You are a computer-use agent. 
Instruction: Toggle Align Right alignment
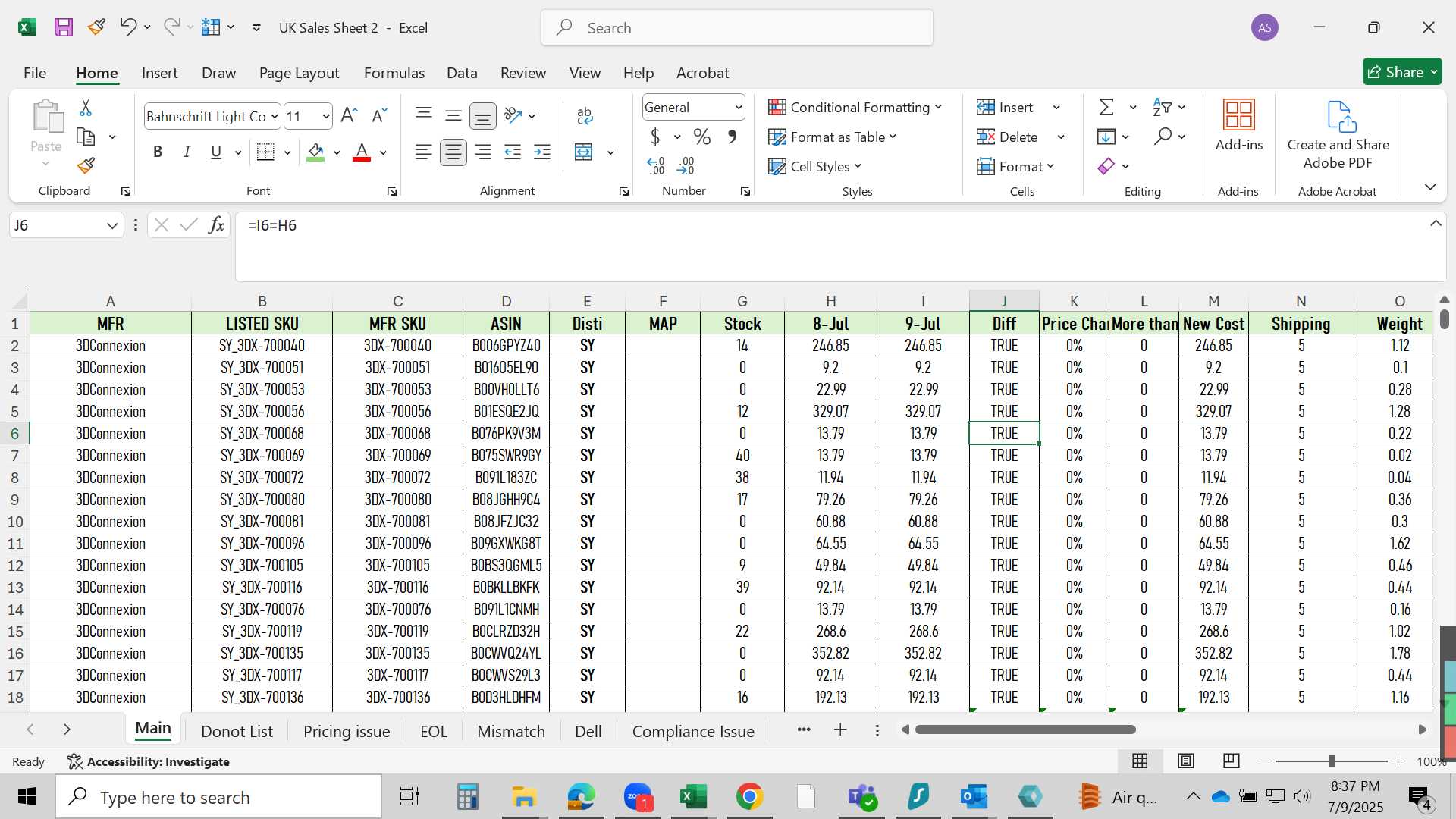pos(483,152)
